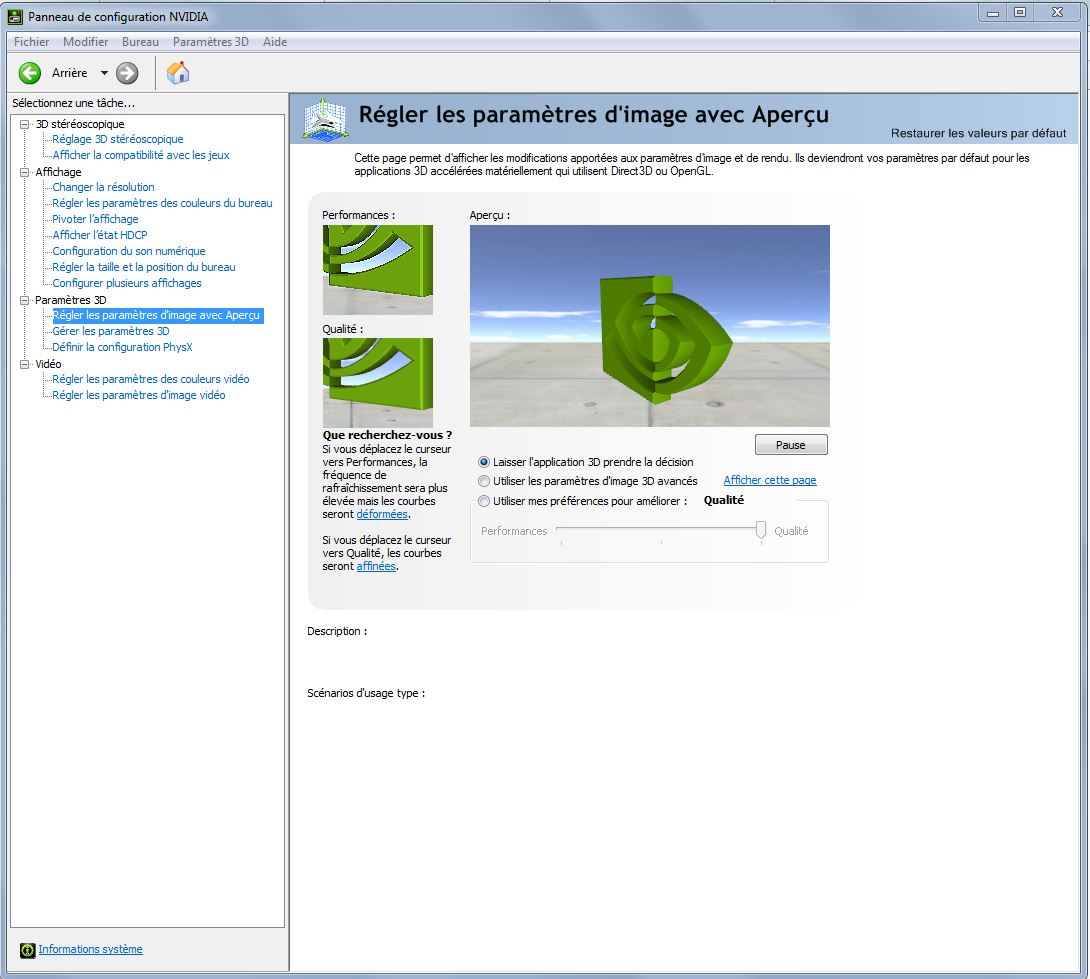Click the Pause button
The height and width of the screenshot is (979, 1090).
(791, 445)
